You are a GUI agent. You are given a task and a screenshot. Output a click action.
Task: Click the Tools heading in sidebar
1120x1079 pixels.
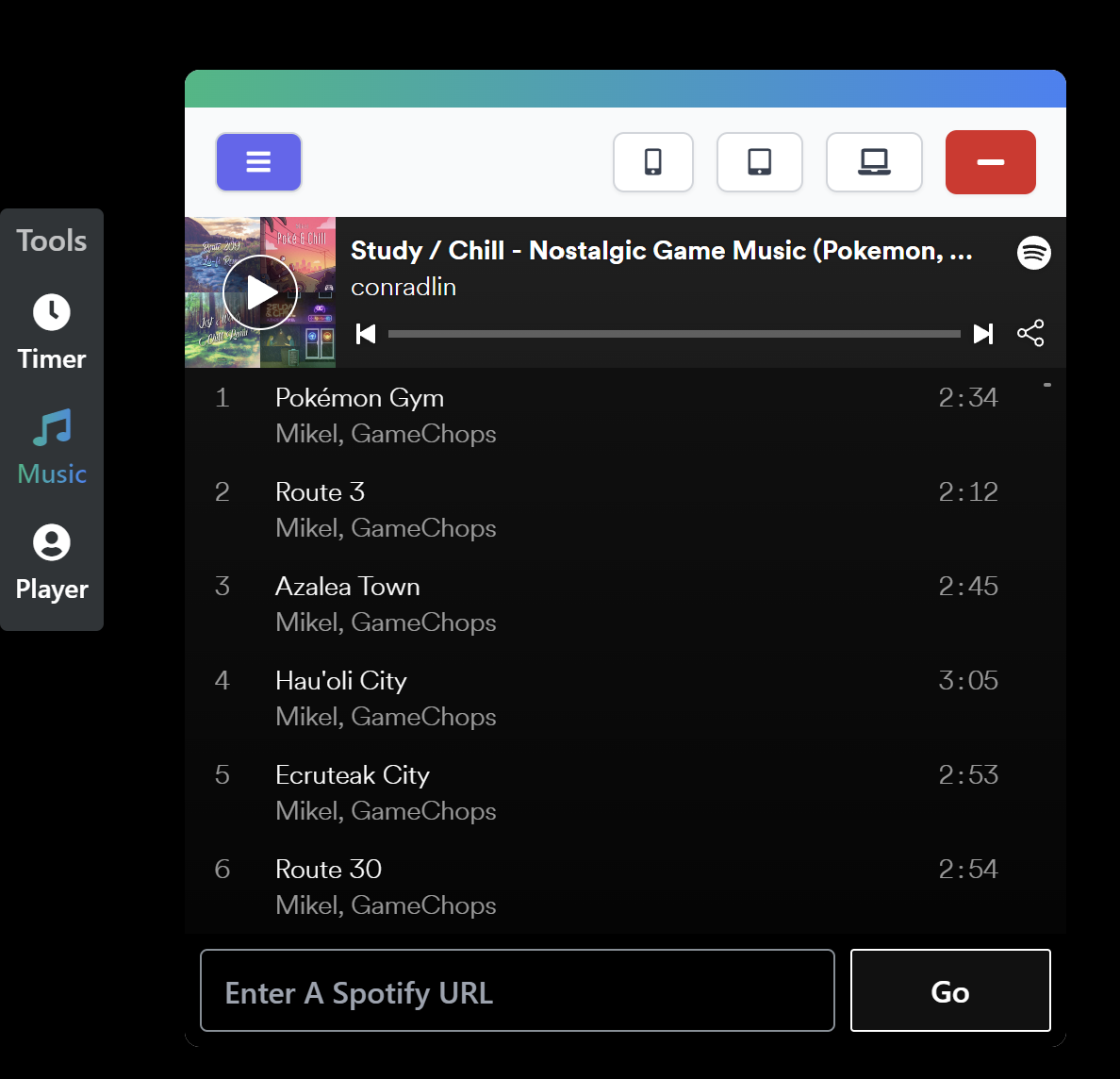(52, 241)
